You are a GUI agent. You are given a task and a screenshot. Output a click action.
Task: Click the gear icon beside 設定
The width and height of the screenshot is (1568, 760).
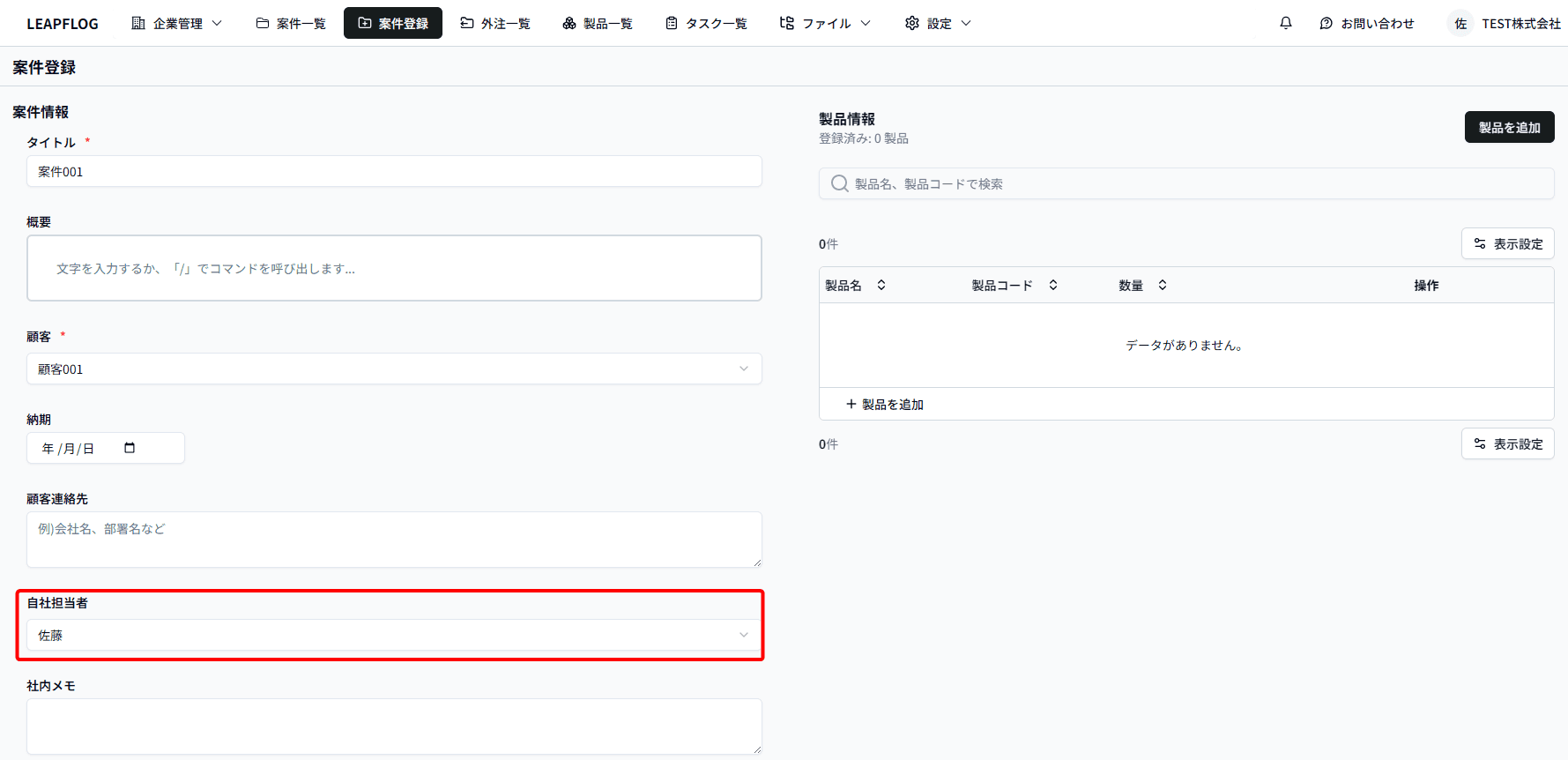tap(912, 23)
